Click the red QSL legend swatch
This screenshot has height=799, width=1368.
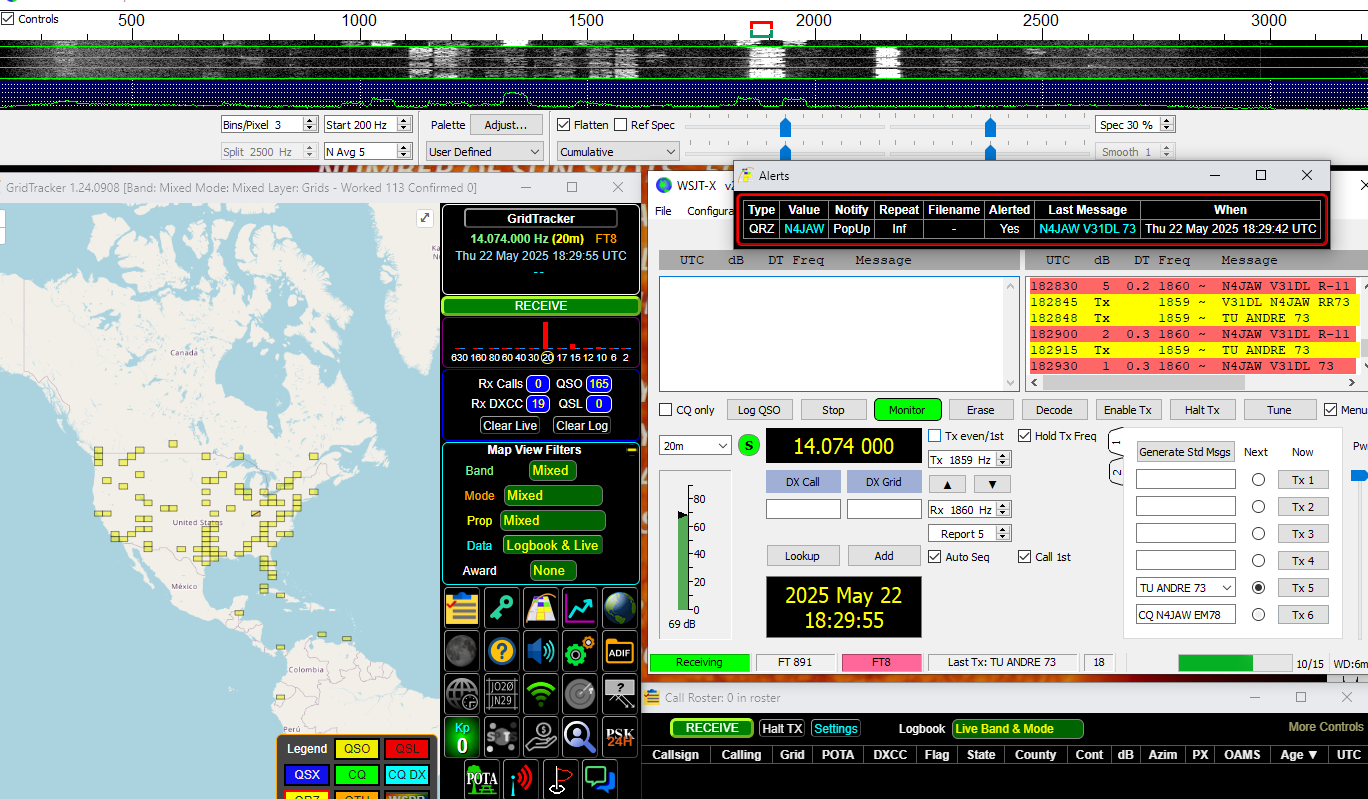(x=407, y=749)
